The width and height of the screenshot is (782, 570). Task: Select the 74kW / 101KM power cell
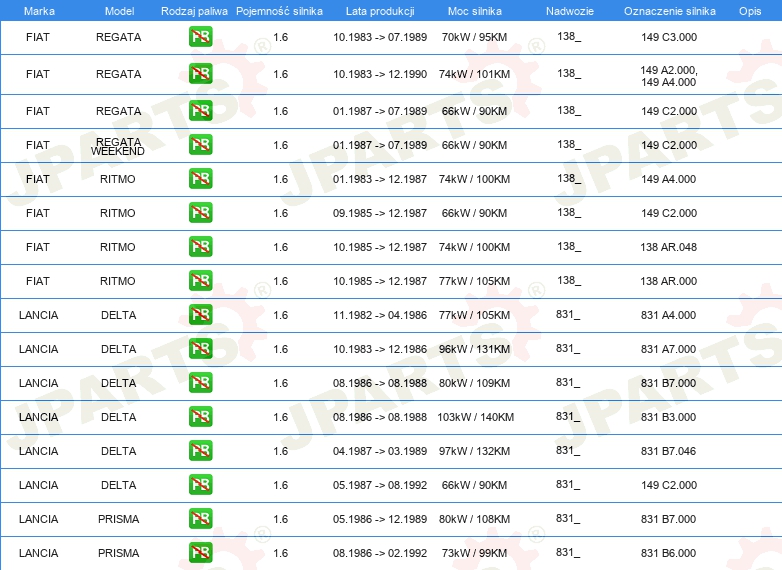coord(474,74)
